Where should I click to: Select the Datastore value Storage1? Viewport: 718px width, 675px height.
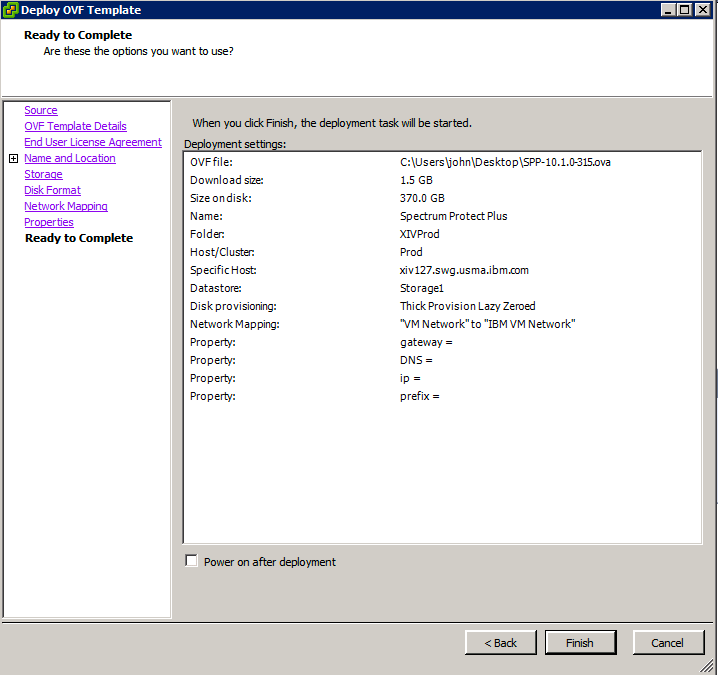point(422,288)
